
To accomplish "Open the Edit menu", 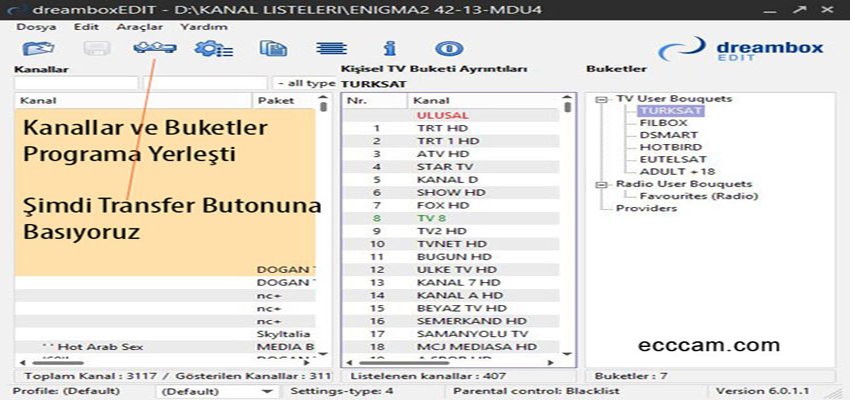I will pyautogui.click(x=86, y=27).
